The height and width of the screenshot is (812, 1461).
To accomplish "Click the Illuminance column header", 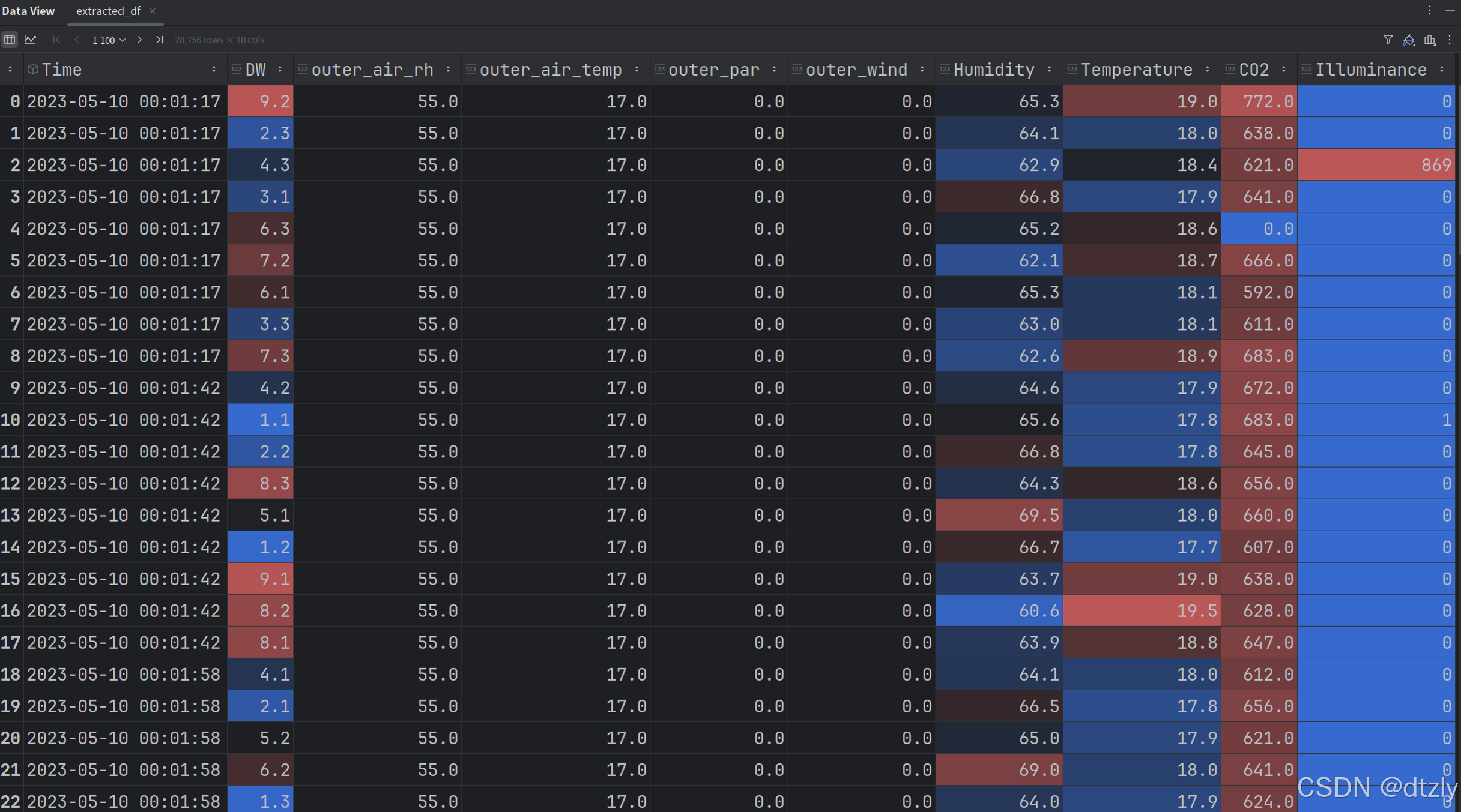I will (1370, 70).
